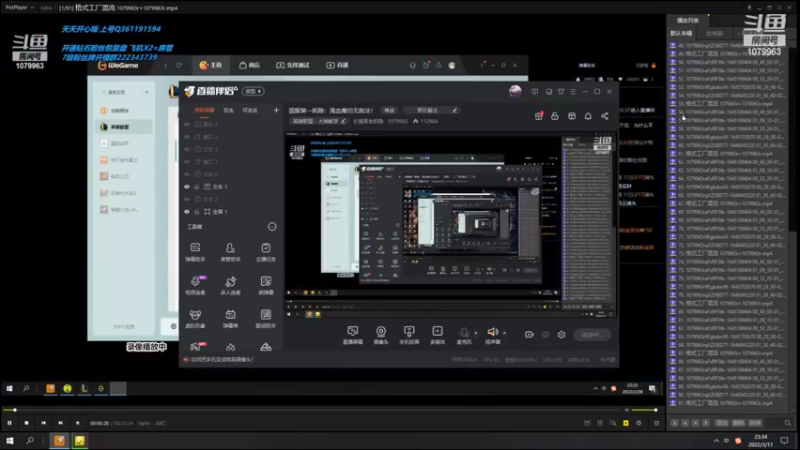Click the 麦克风 microphone icon
This screenshot has height=450, width=800.
pos(464,333)
